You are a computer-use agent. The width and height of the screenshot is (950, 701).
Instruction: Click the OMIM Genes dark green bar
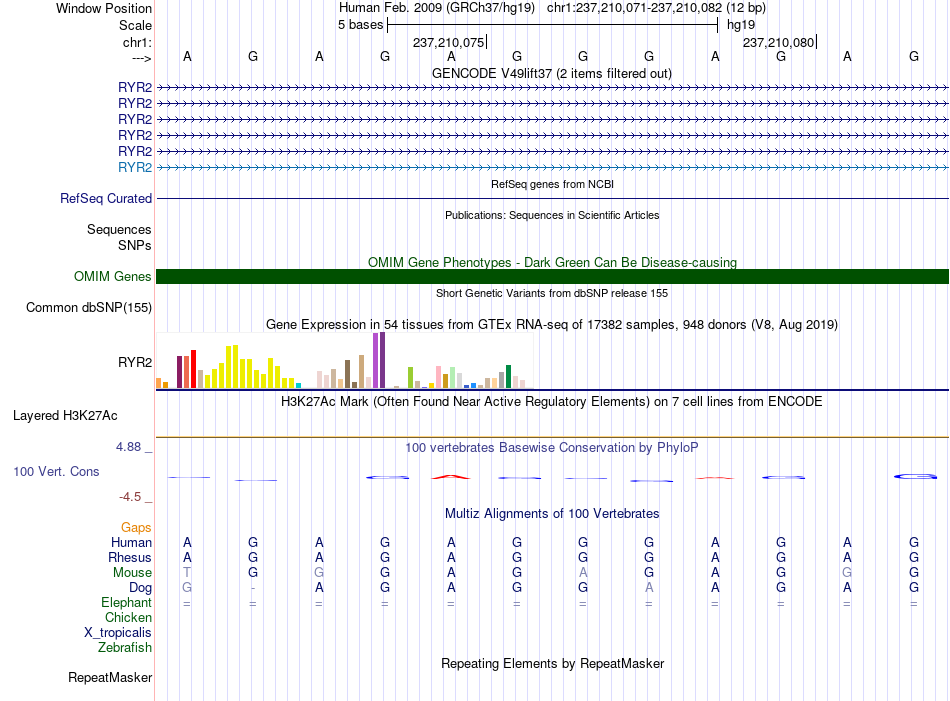click(552, 276)
